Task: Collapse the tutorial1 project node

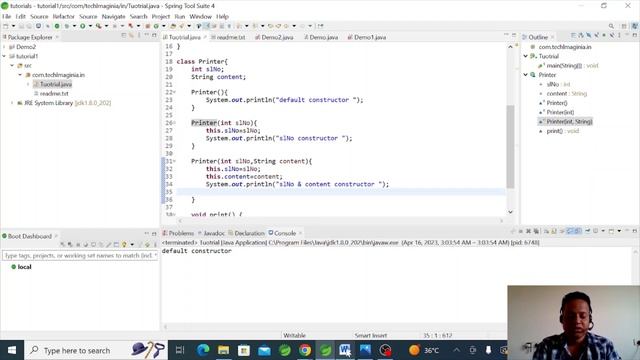Action: 4,56
